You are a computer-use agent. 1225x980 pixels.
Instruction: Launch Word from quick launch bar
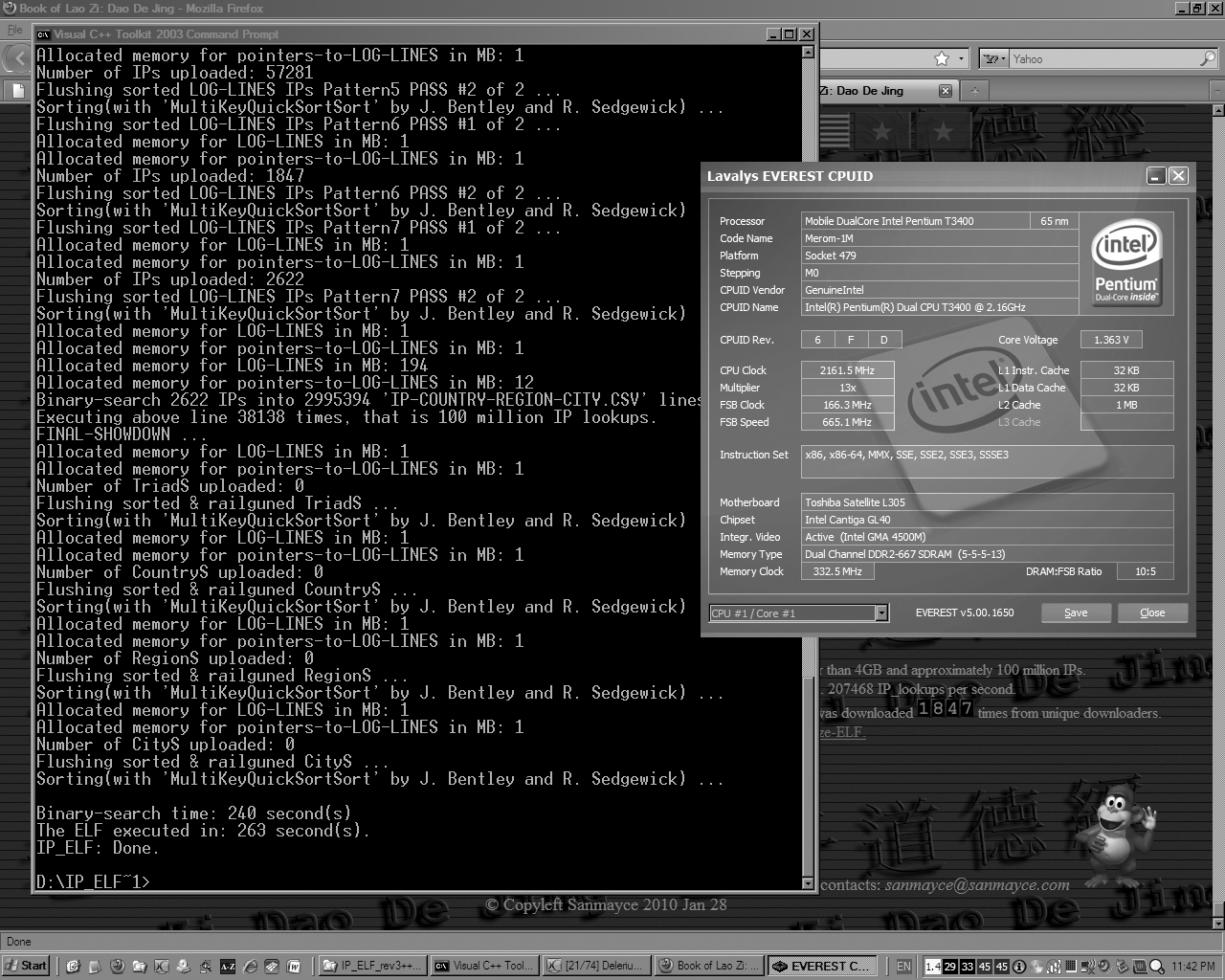click(x=294, y=967)
